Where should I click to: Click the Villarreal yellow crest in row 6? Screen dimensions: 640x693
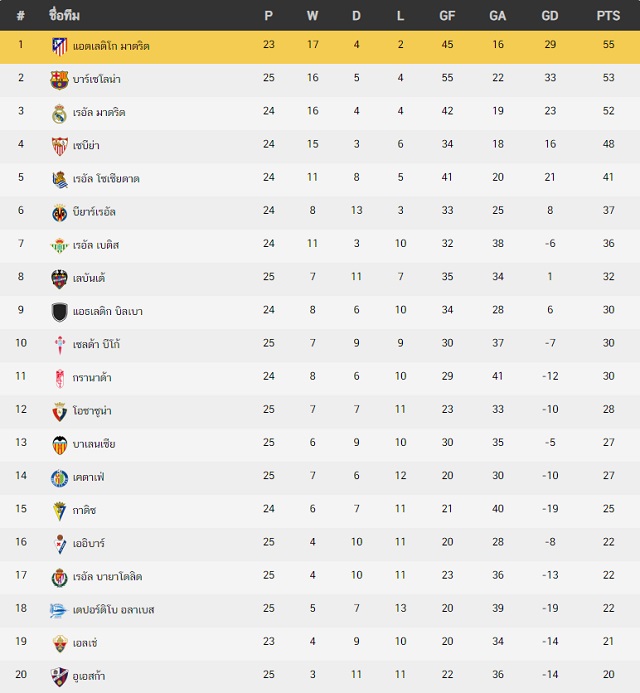coord(59,213)
